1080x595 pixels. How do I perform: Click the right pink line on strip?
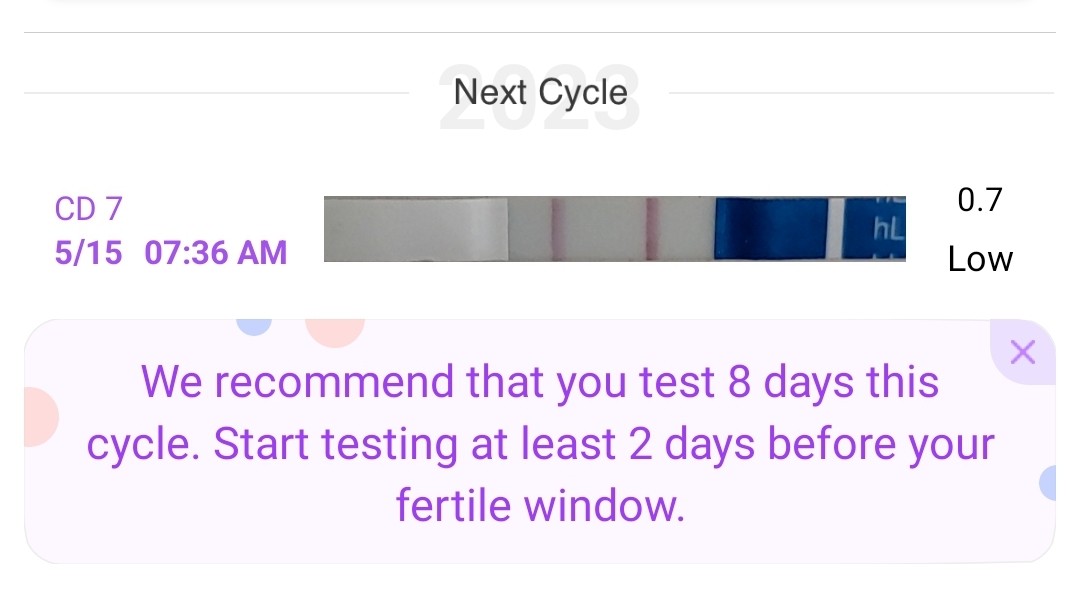click(x=649, y=229)
